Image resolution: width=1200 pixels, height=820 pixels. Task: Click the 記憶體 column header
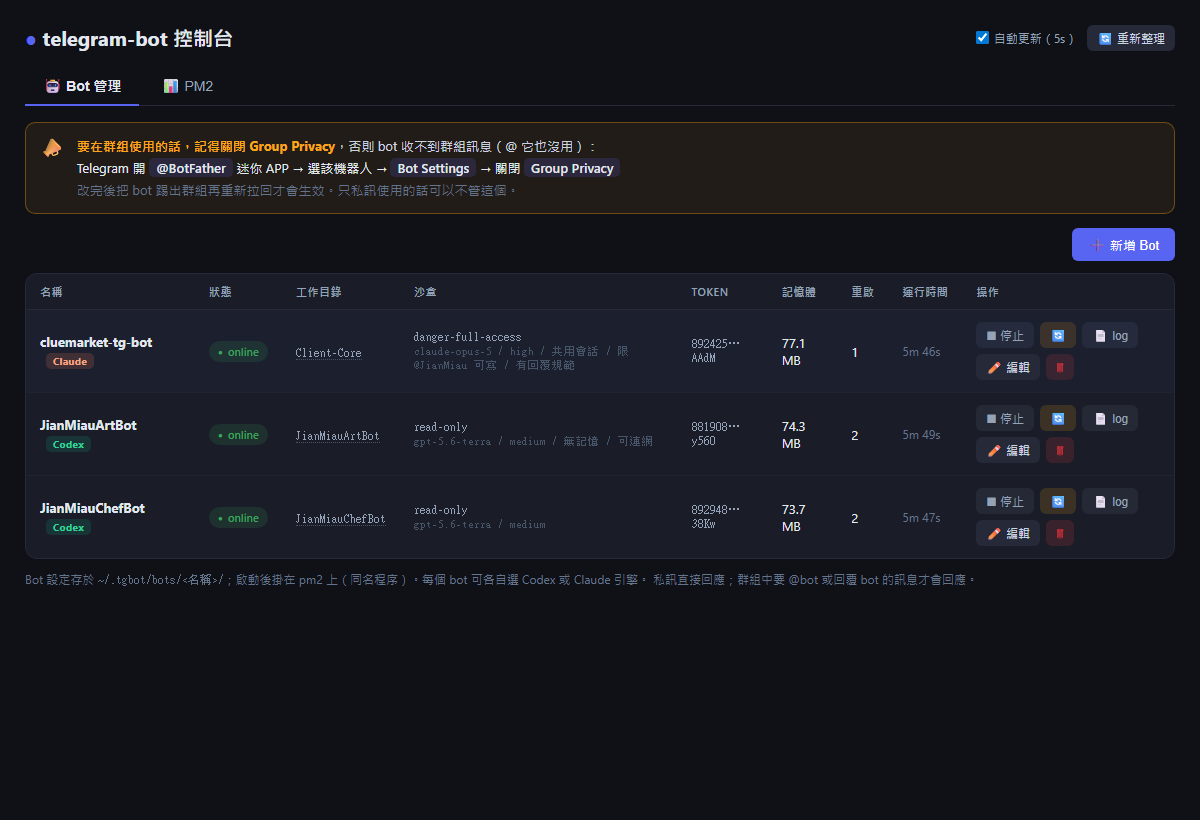coord(799,292)
